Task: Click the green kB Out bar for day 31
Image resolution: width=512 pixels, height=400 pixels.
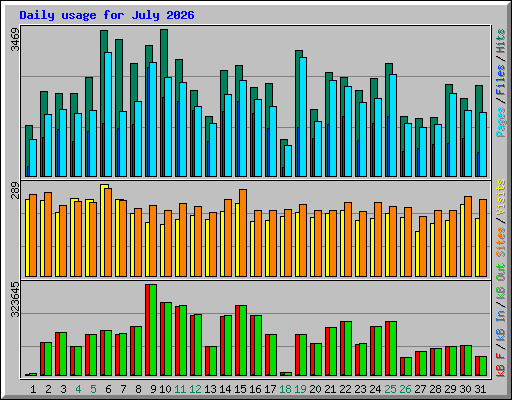Action: [483, 366]
